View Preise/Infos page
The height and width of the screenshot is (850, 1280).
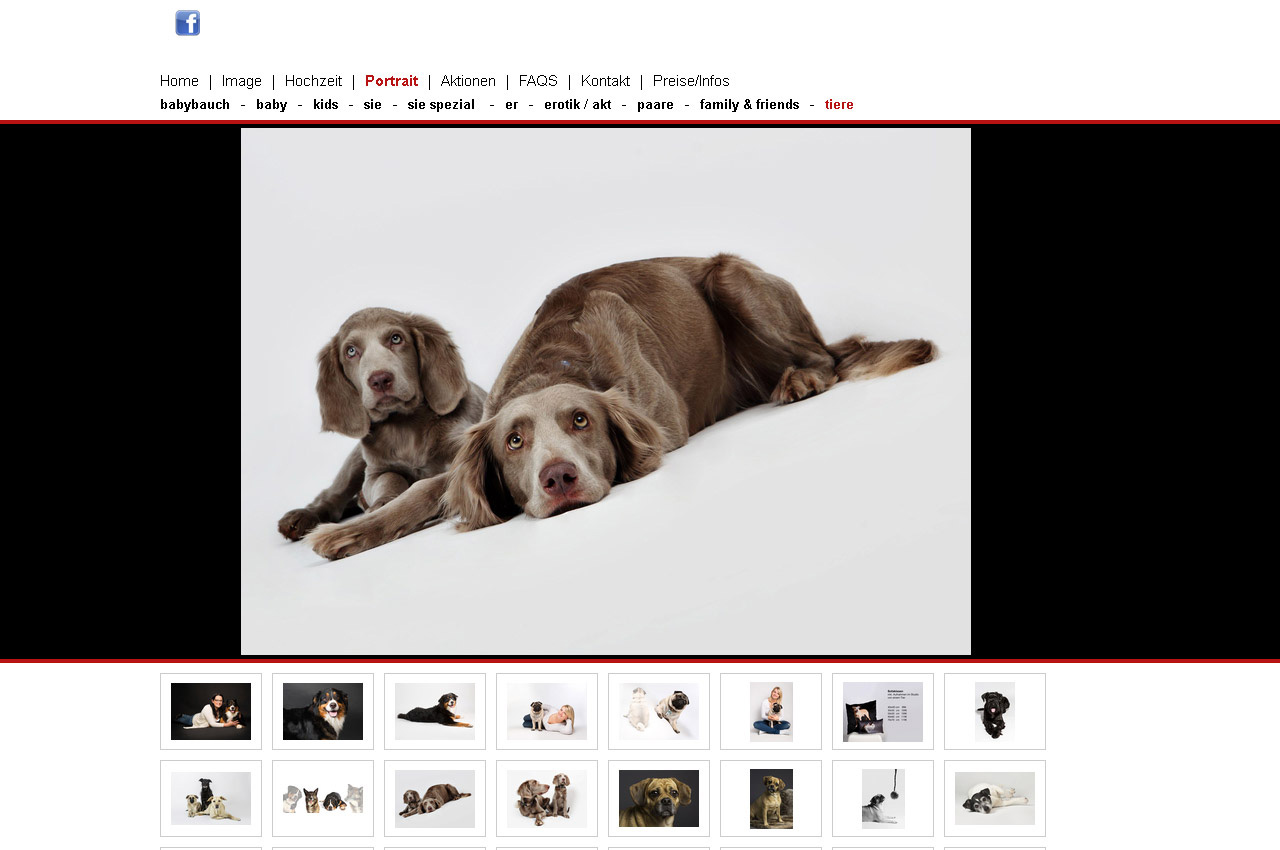691,81
